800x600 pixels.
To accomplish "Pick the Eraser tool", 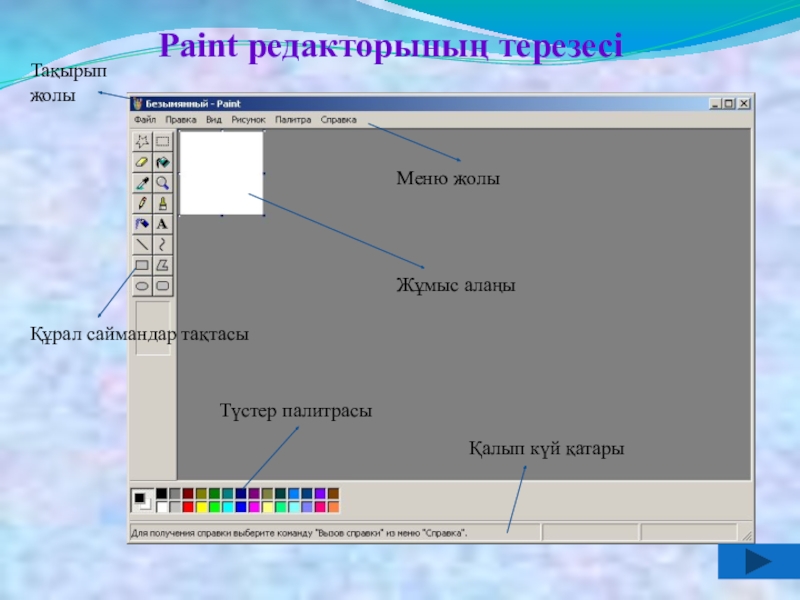I will 142,162.
